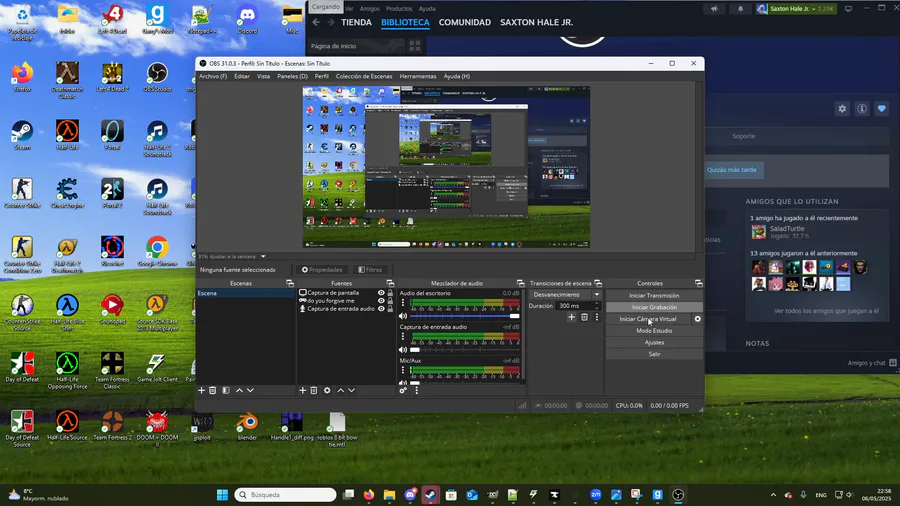
Task: Lock Captura de entrada audio source
Action: tap(390, 309)
